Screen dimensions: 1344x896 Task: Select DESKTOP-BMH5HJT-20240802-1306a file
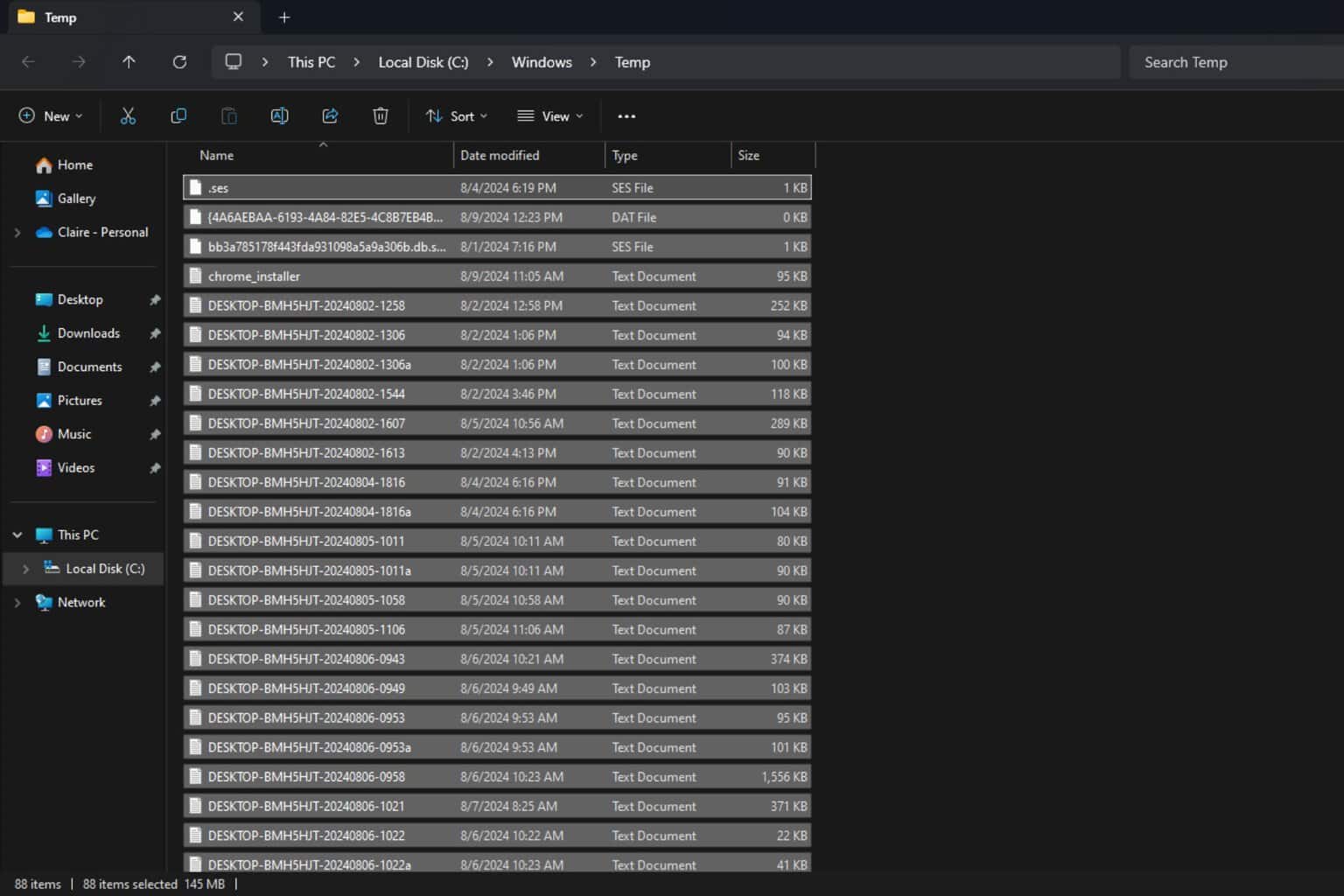tap(497, 364)
